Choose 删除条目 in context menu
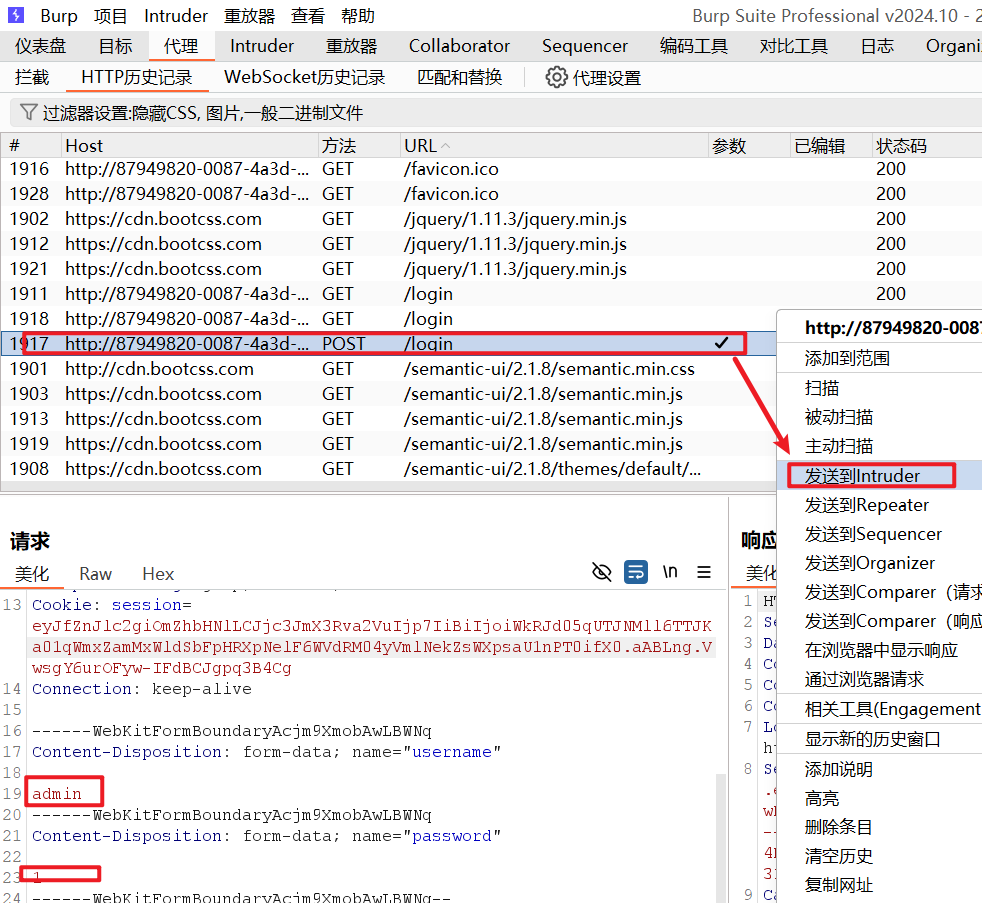This screenshot has height=903, width=982. coord(879,827)
